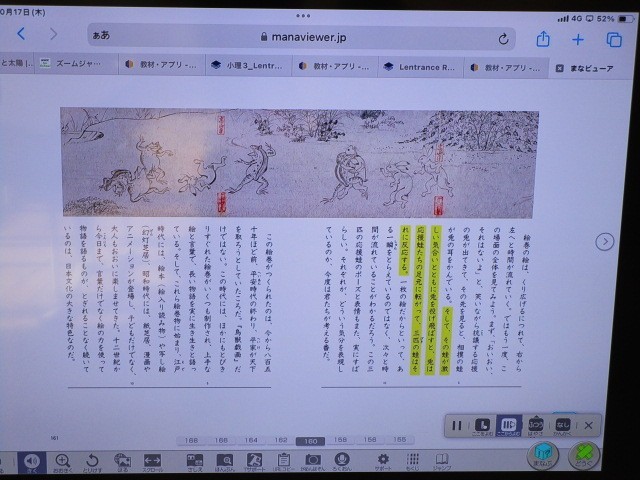Screen dimensions: 640x480
Task: Open Safari tab overview icon
Action: (613, 39)
